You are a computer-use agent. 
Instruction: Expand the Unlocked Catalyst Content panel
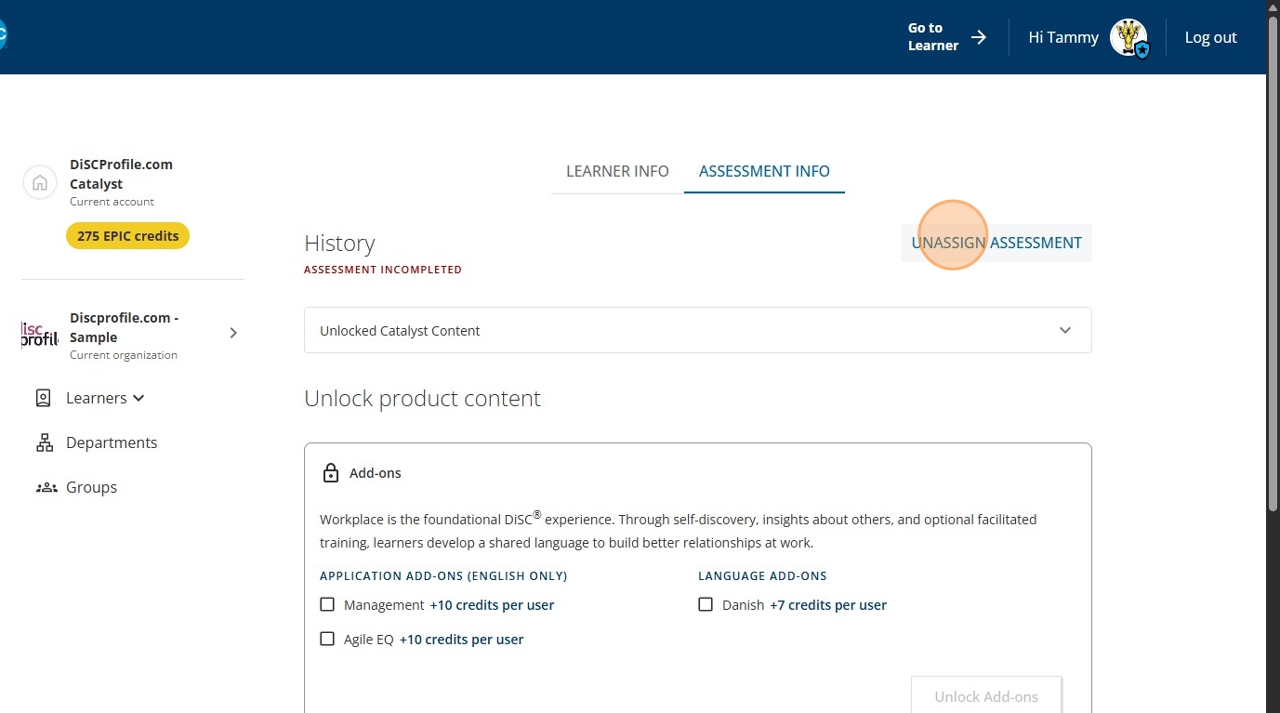click(x=698, y=330)
